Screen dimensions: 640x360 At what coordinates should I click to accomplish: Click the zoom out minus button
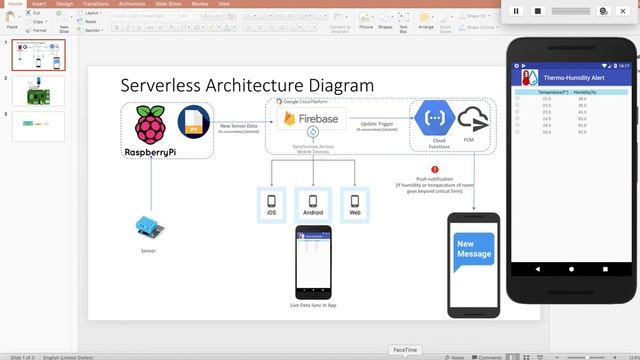pyautogui.click(x=557, y=357)
